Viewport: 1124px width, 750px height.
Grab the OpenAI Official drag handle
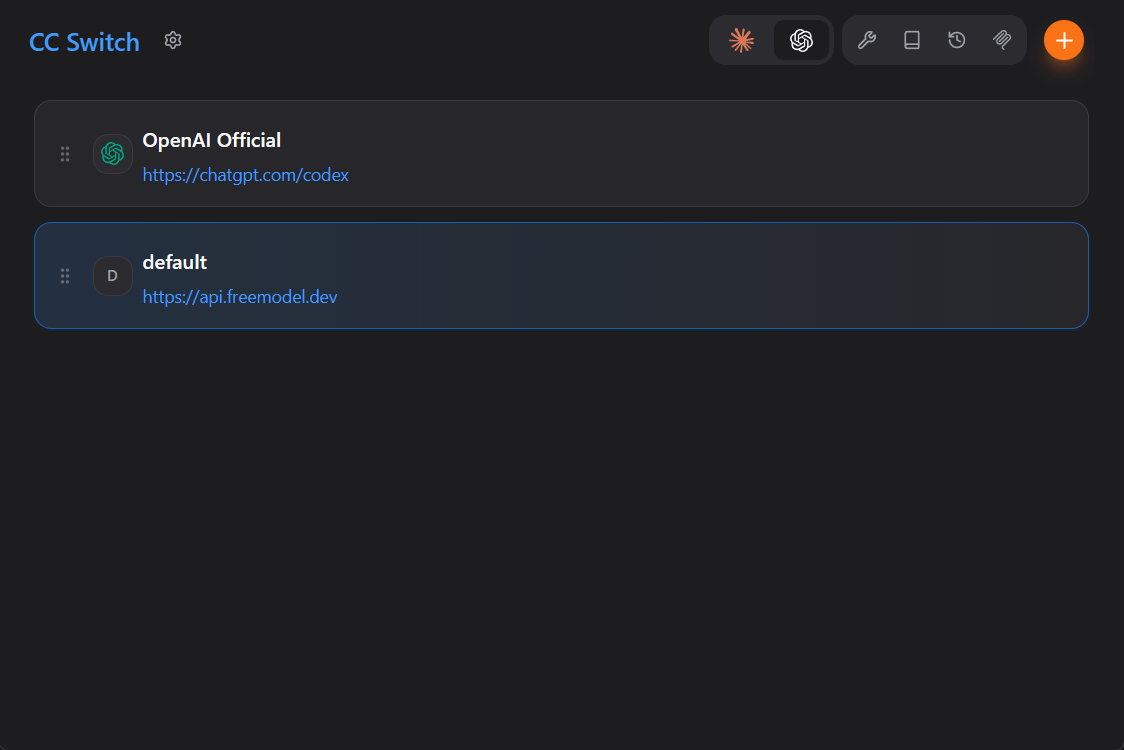(x=65, y=153)
